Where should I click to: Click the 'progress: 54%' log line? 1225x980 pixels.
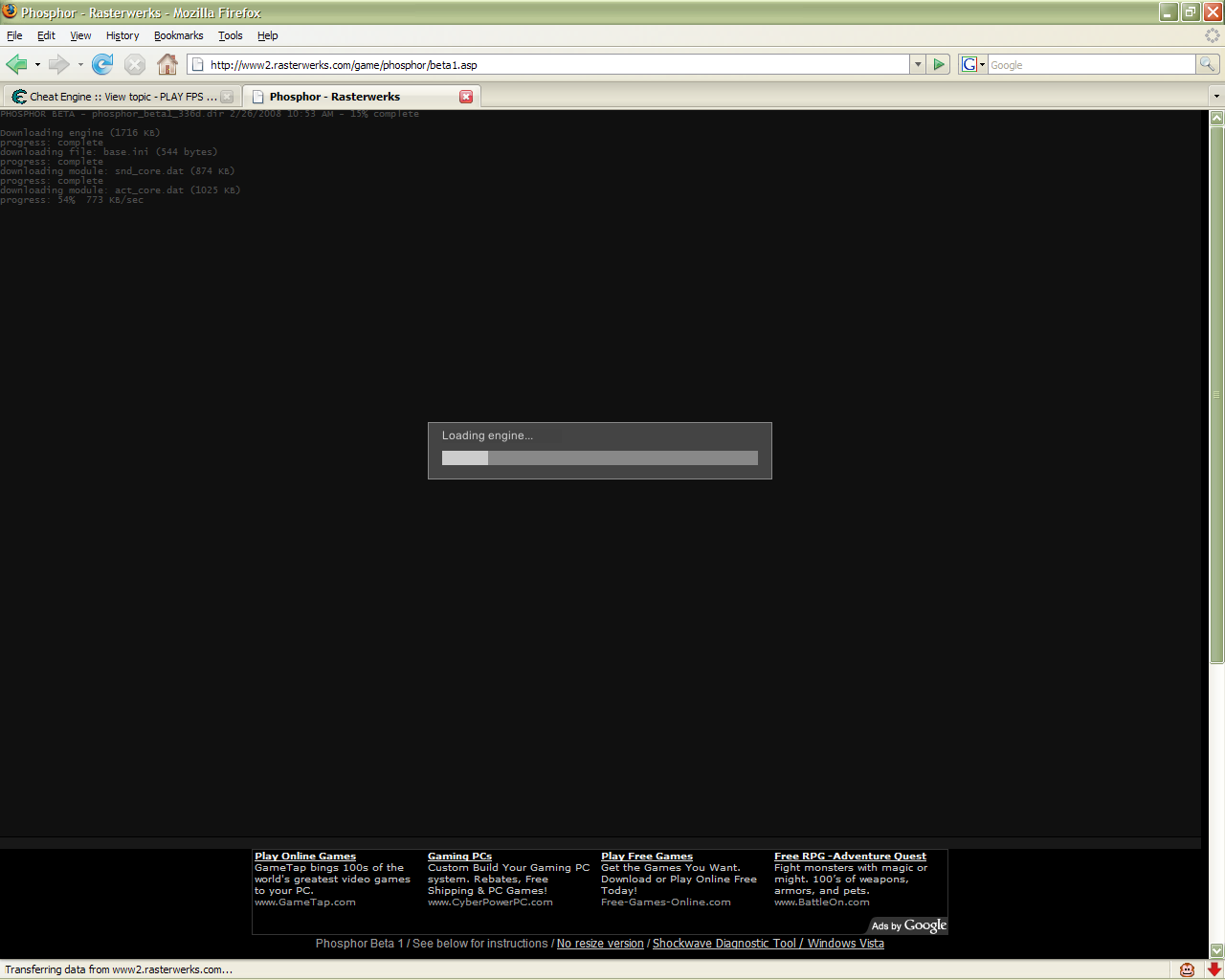pos(72,200)
